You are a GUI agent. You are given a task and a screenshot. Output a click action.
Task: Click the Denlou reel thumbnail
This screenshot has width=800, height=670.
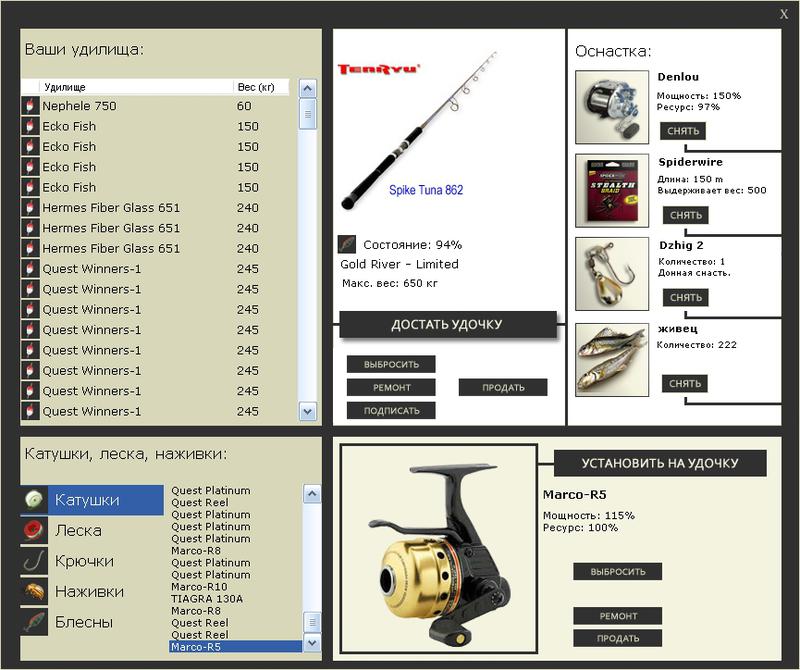612,107
